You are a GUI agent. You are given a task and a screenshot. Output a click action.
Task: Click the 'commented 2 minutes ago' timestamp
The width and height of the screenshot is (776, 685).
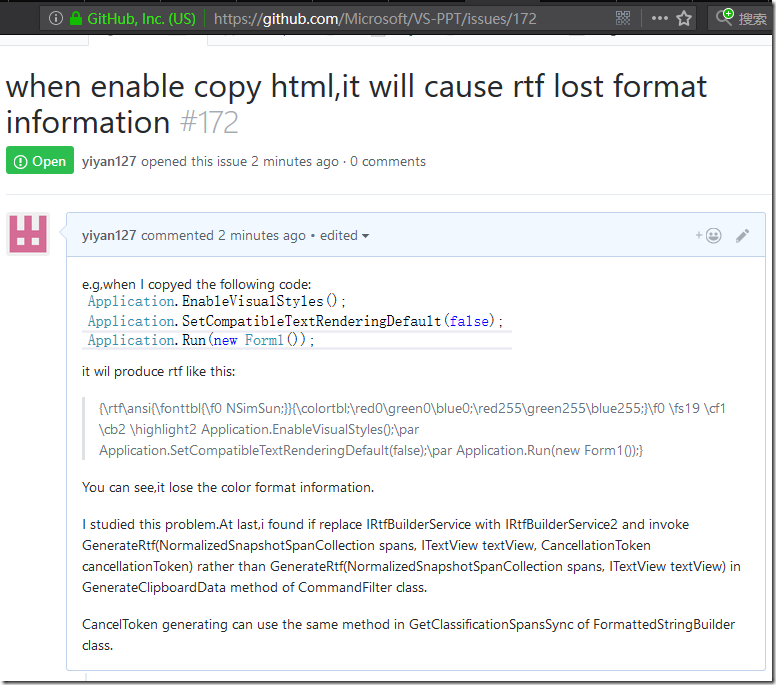pos(223,236)
